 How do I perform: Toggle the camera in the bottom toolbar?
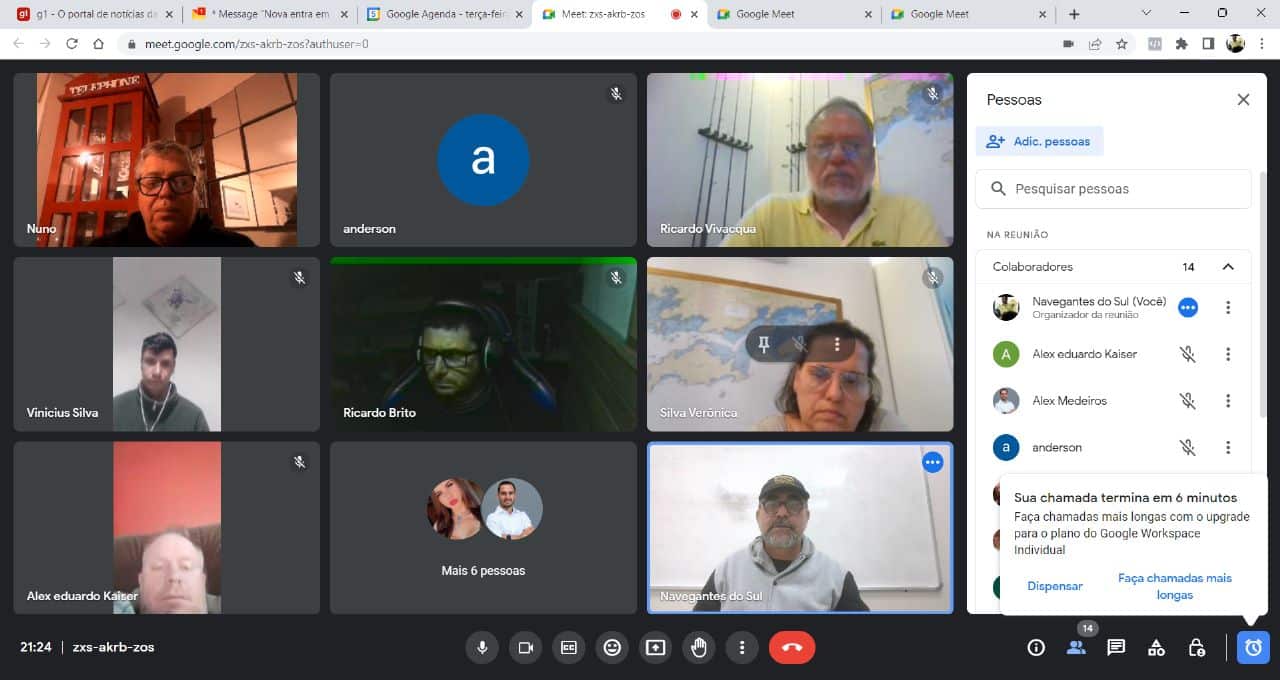click(x=525, y=647)
